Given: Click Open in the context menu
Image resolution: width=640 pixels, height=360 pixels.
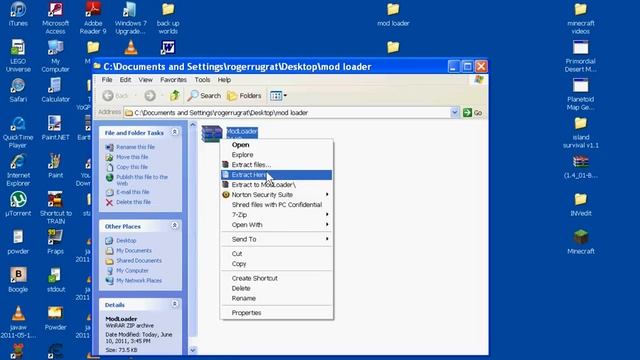Looking at the screenshot, I should (276, 144).
